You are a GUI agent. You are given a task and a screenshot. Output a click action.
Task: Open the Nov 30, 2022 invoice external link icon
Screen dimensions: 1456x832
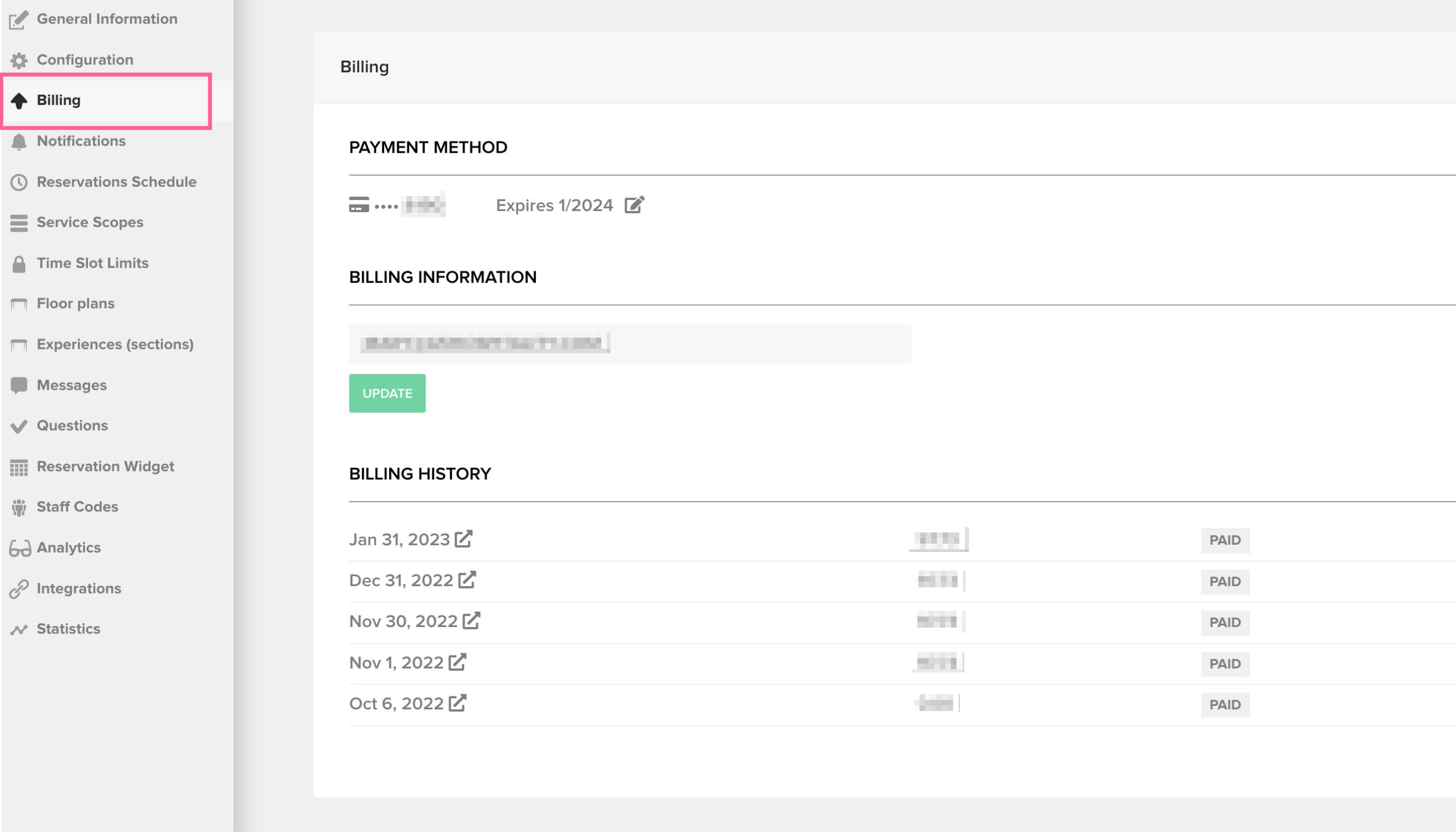[471, 620]
